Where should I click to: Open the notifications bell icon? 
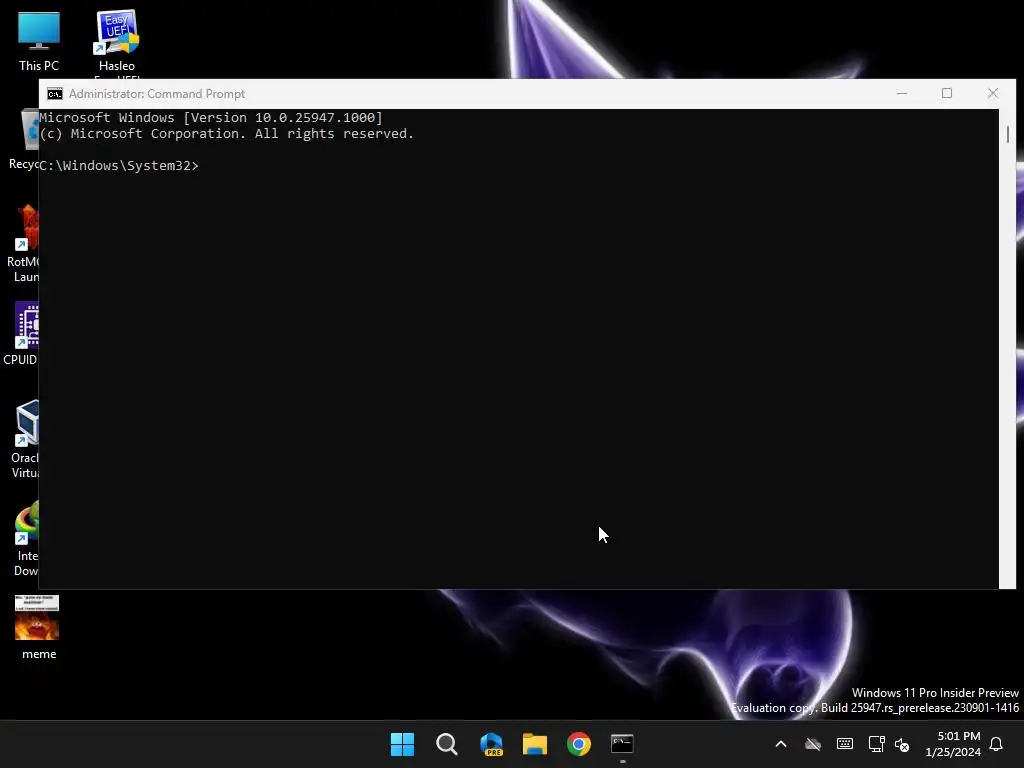coord(997,744)
